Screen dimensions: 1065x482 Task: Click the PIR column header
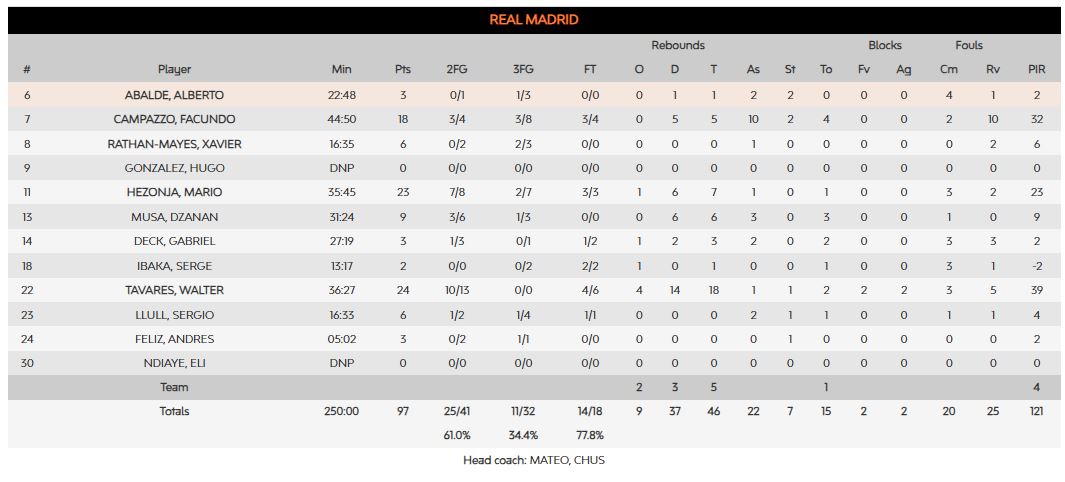(1037, 70)
